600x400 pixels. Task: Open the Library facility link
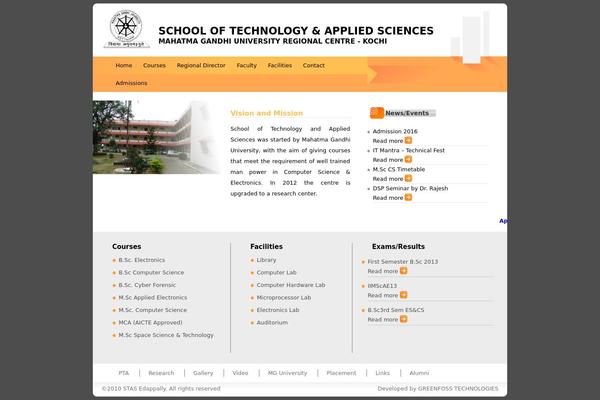coord(266,260)
